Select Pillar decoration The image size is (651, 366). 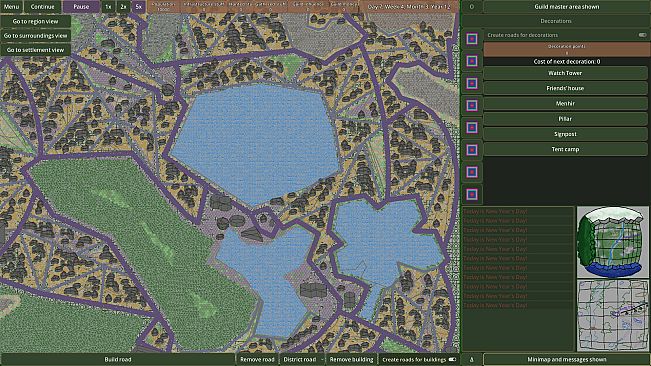coord(565,119)
